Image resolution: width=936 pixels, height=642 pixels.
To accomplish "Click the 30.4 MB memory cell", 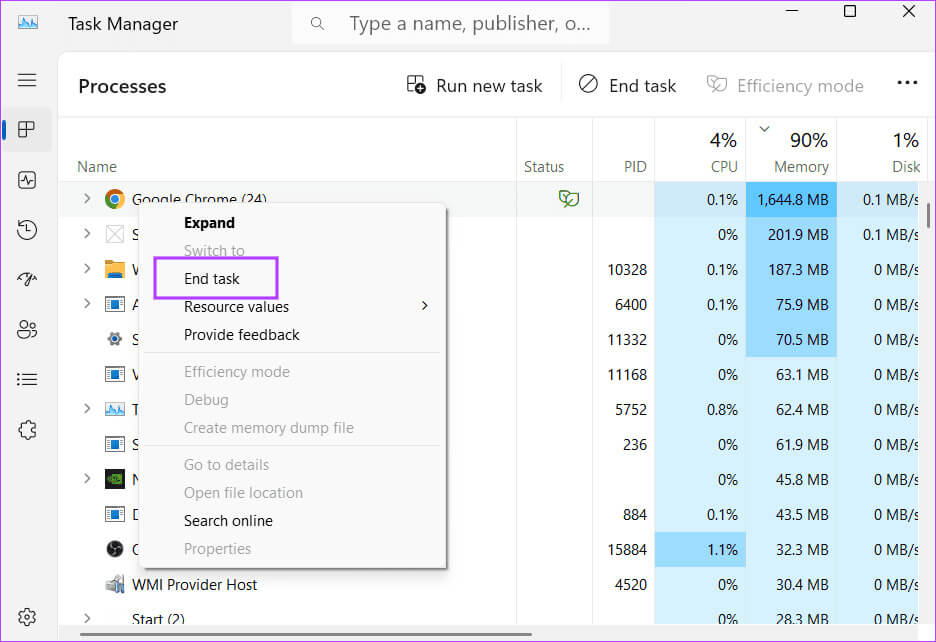I will point(792,584).
